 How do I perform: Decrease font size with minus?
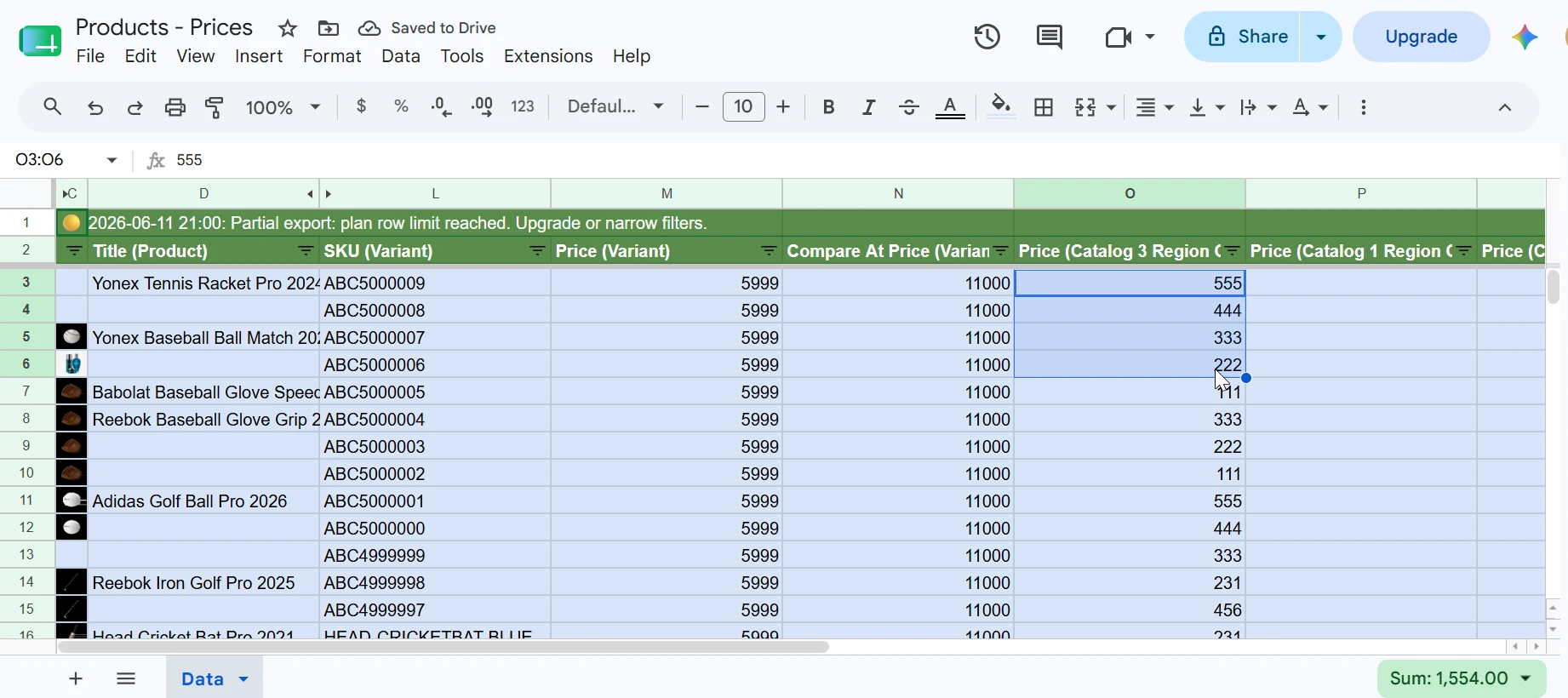coord(702,106)
